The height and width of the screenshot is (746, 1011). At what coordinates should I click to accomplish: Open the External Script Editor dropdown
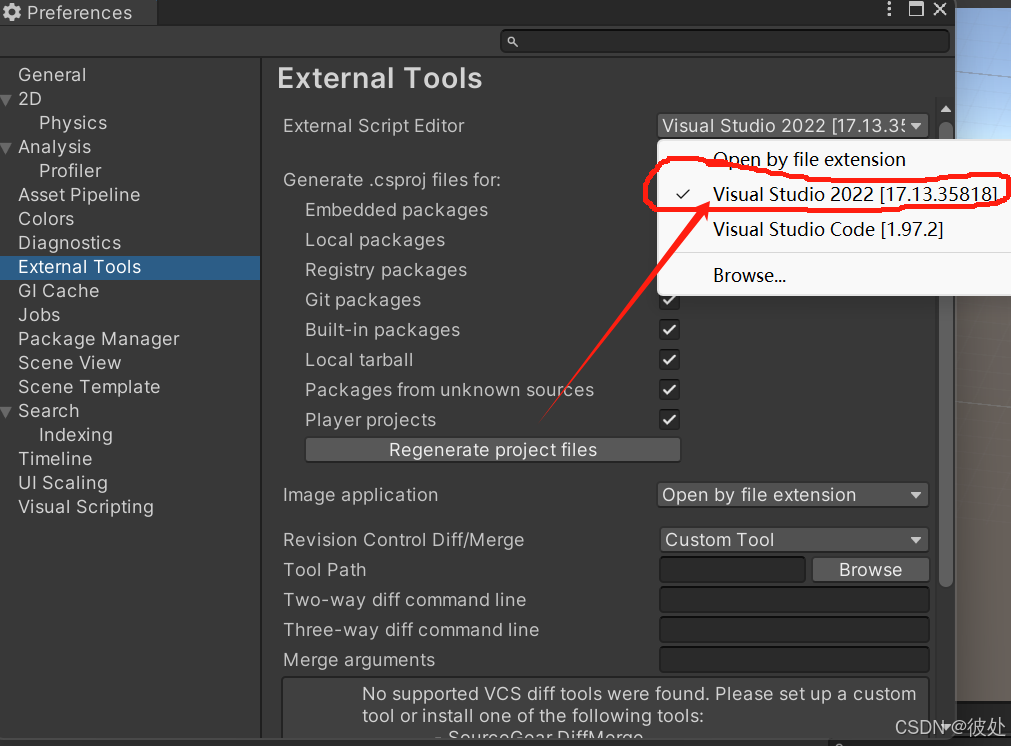click(x=793, y=126)
